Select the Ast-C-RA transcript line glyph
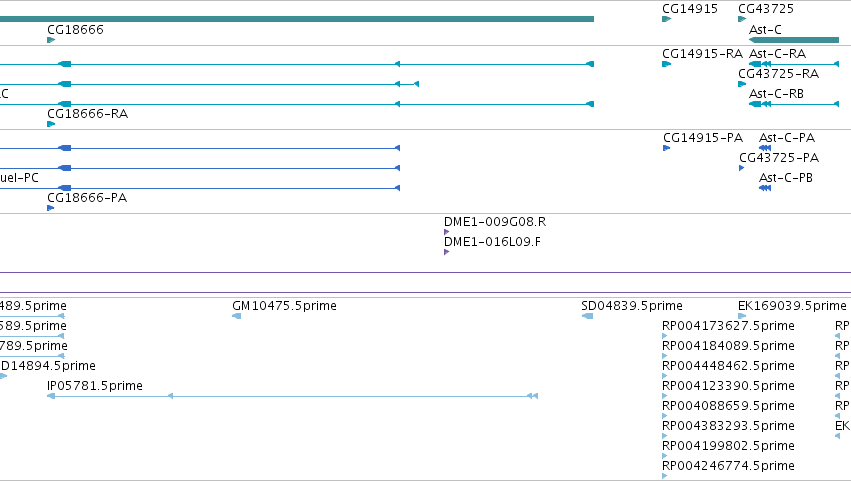 tap(793, 64)
